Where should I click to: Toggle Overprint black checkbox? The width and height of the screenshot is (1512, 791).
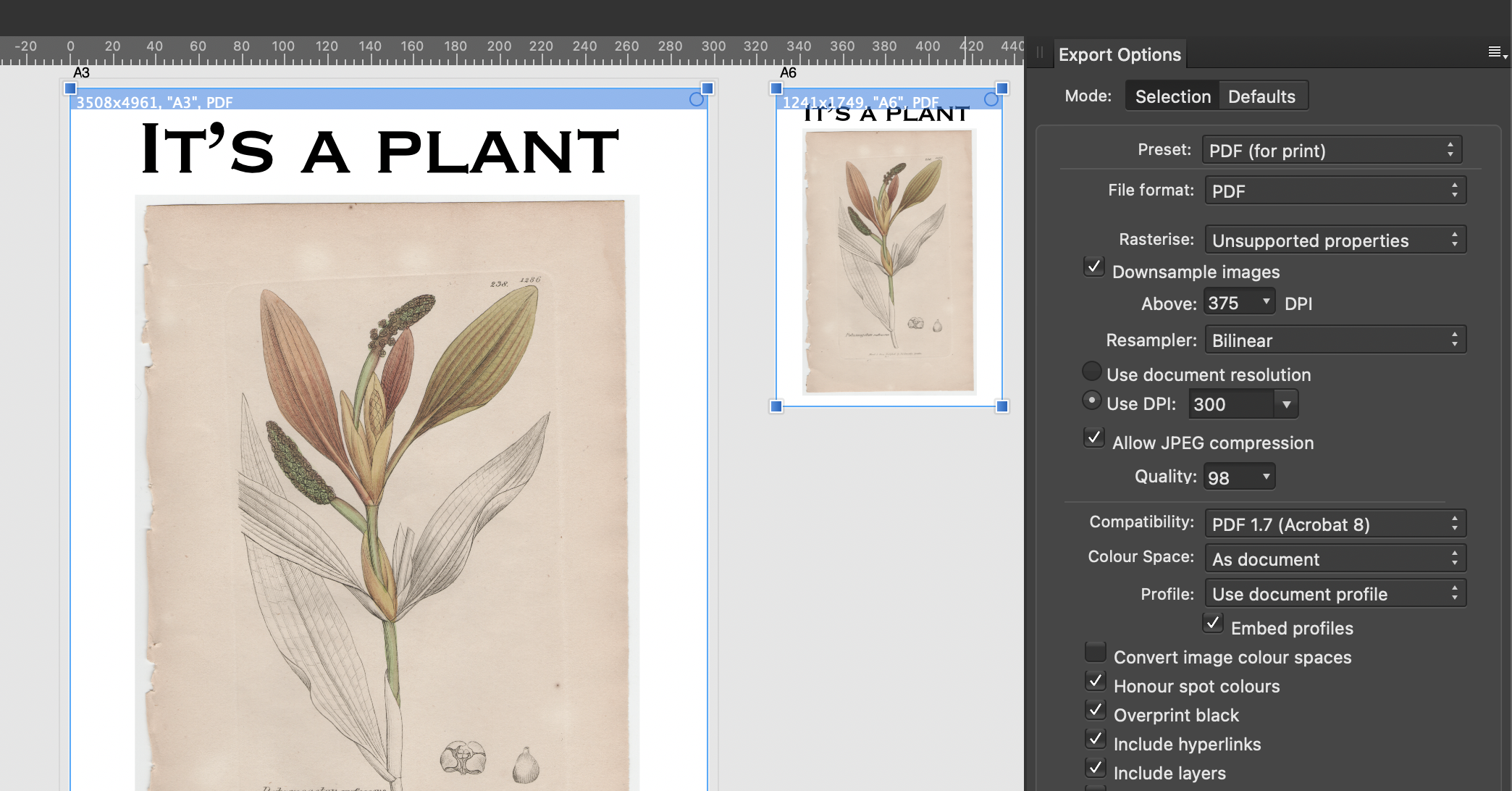(1096, 710)
